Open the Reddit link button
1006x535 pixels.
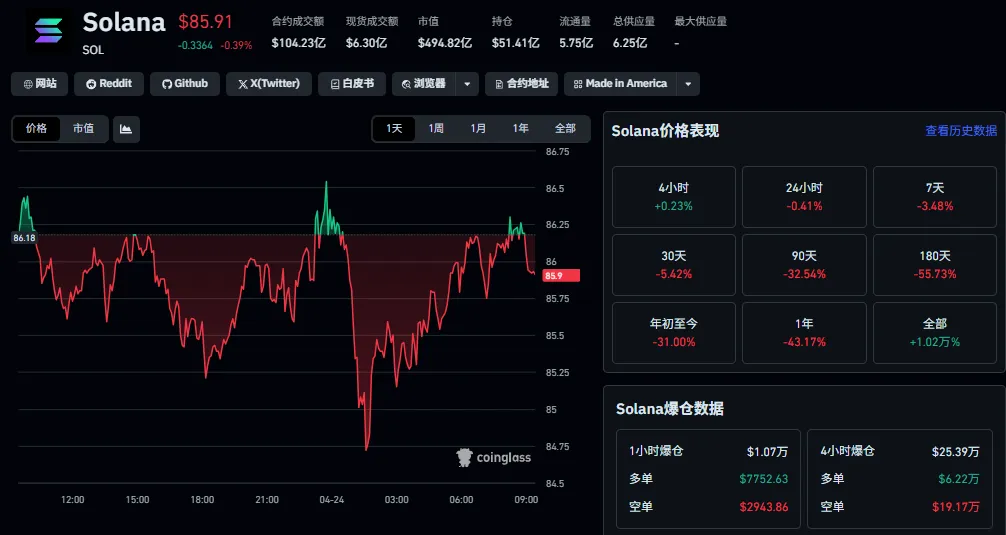[x=109, y=84]
